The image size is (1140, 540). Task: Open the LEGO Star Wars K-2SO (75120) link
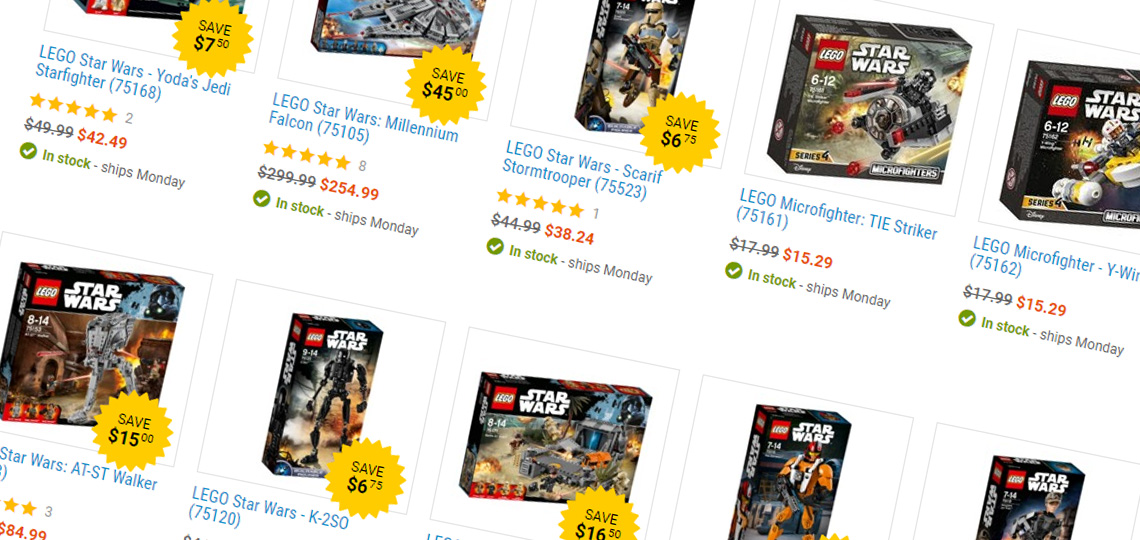[268, 509]
